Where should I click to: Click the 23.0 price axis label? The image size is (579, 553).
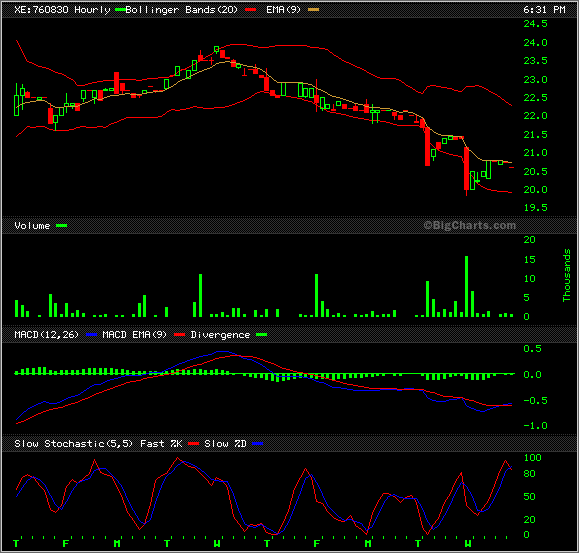(535, 80)
